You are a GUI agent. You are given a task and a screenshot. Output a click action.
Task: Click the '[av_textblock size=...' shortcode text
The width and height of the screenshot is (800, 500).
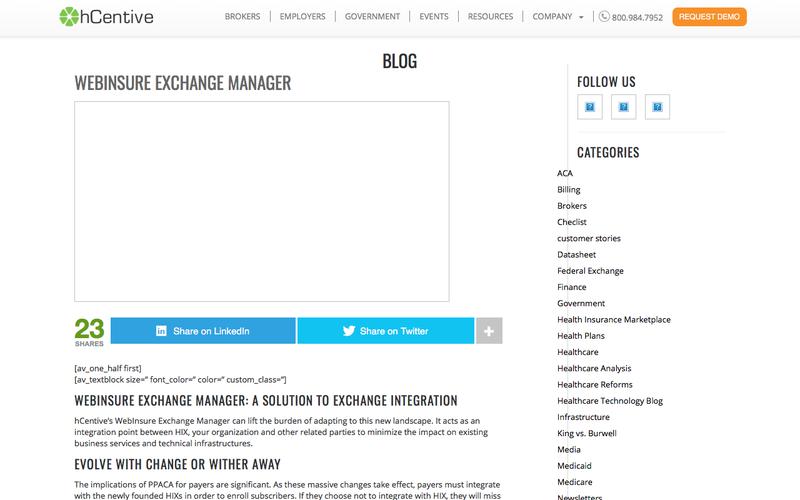click(180, 380)
